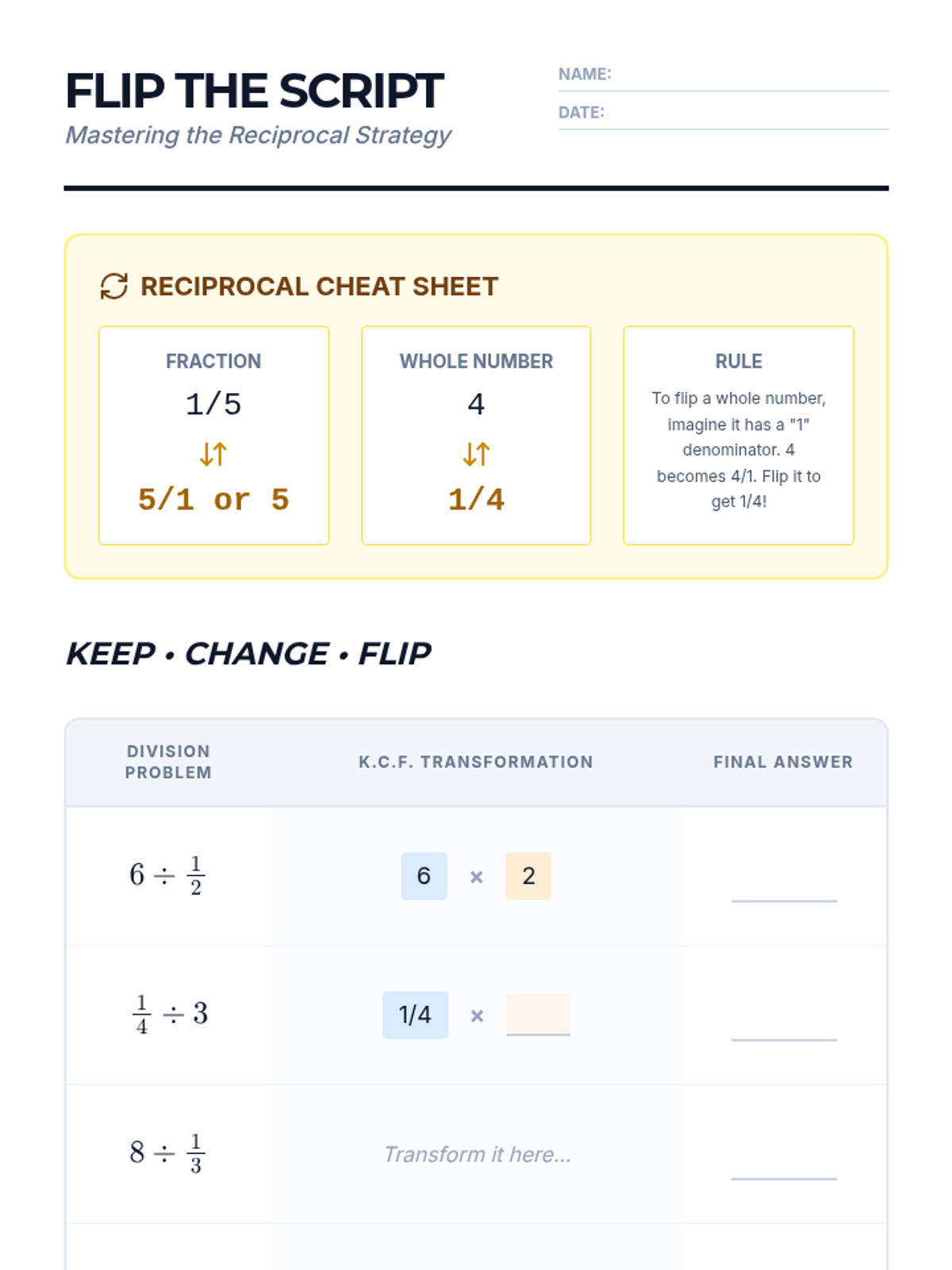Click the multiplication sign after 1/4 chip
The image size is (952, 1270).
pyautogui.click(x=477, y=1016)
